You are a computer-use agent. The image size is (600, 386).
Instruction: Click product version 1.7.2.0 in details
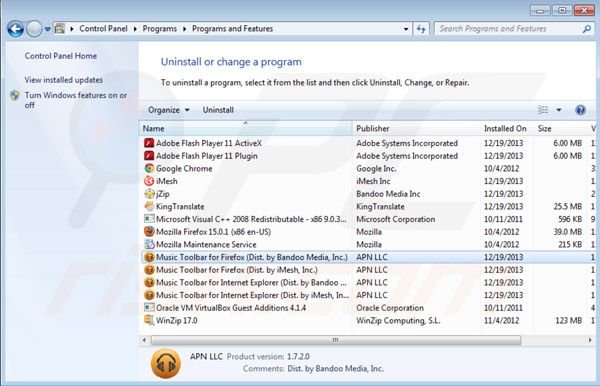coord(298,357)
